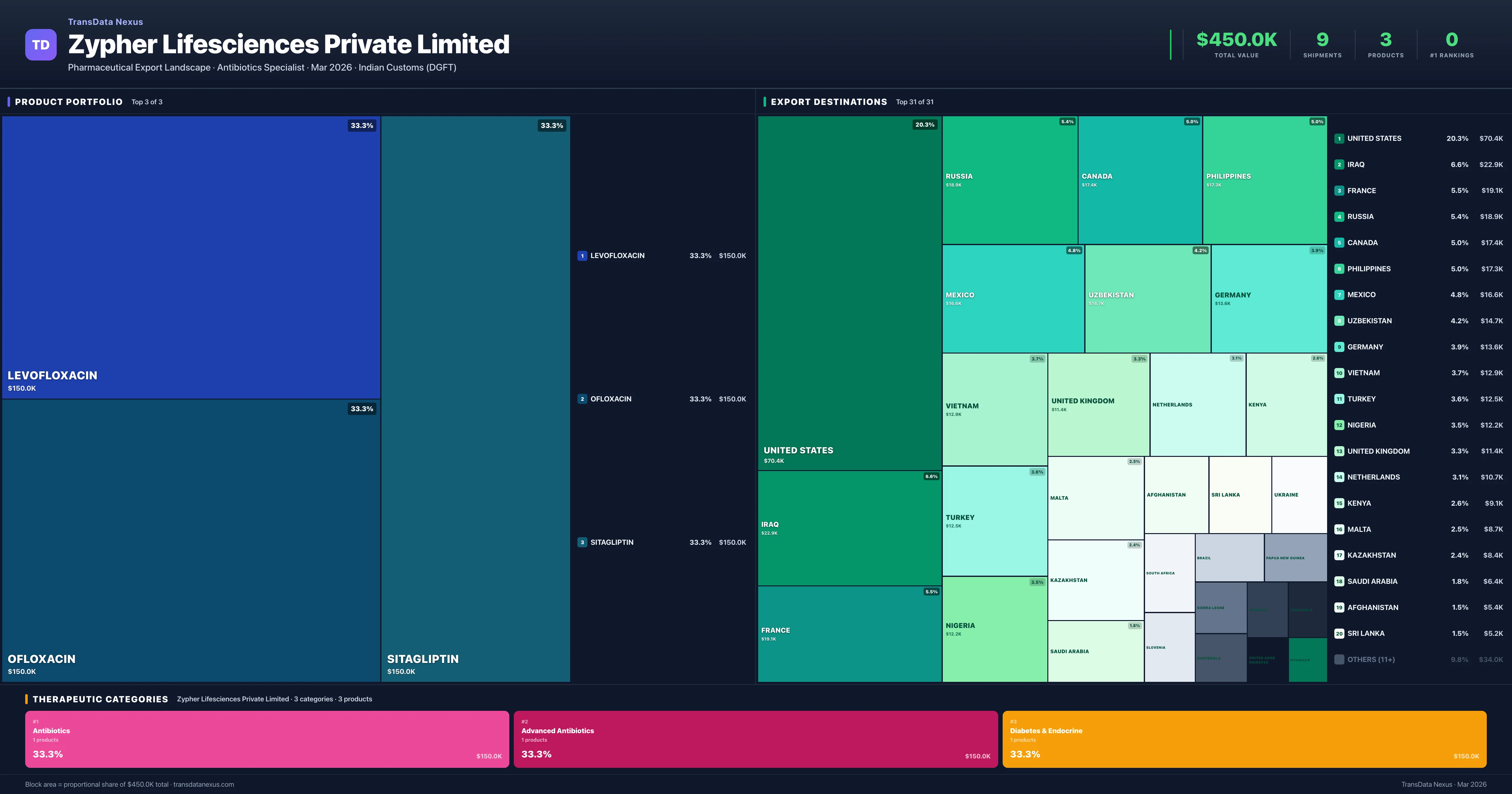Image resolution: width=1512 pixels, height=794 pixels.
Task: Select the United States destination block
Action: coord(849,292)
